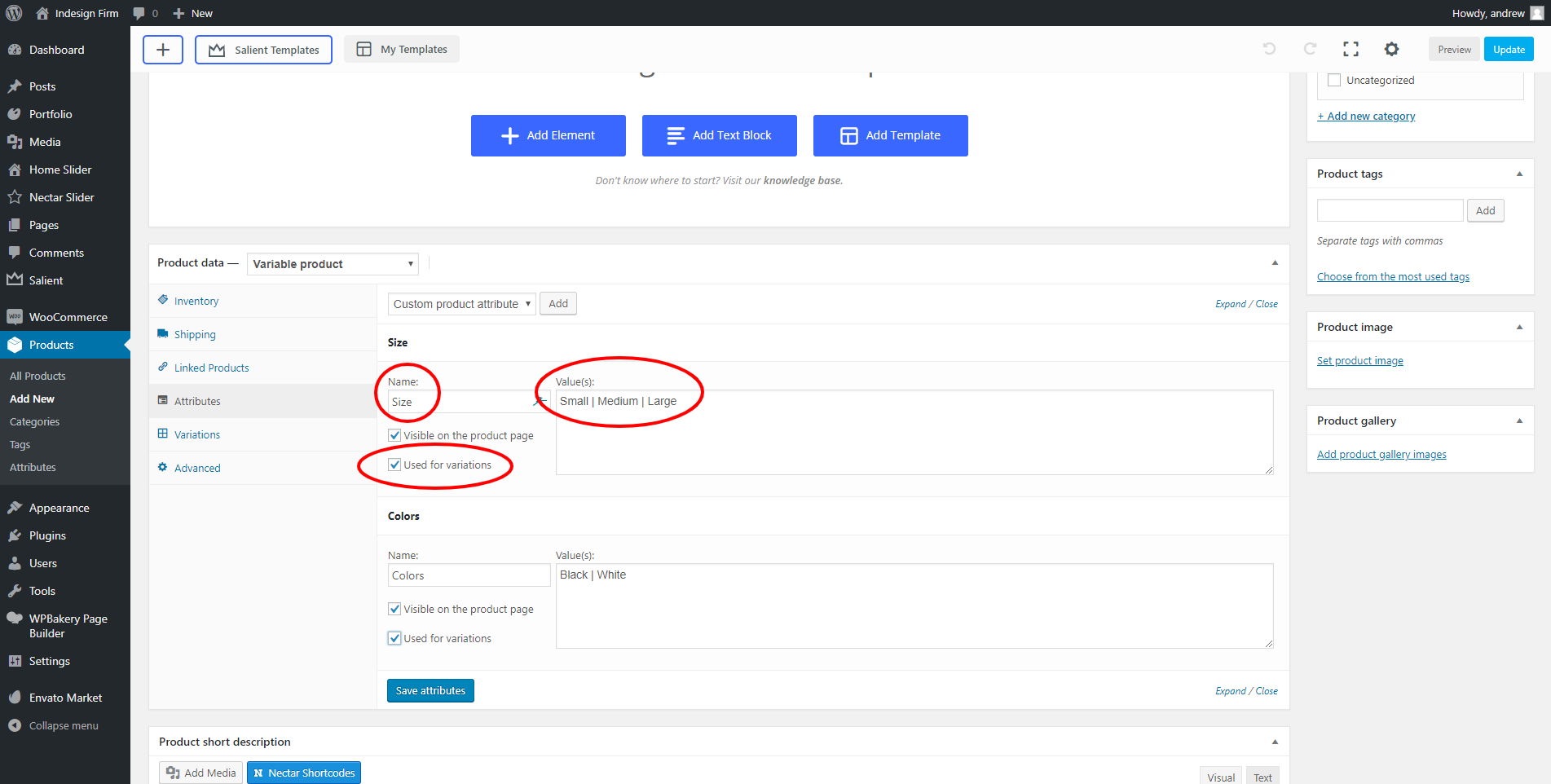Check the Uncategorized category box
The width and height of the screenshot is (1551, 784).
1334,80
